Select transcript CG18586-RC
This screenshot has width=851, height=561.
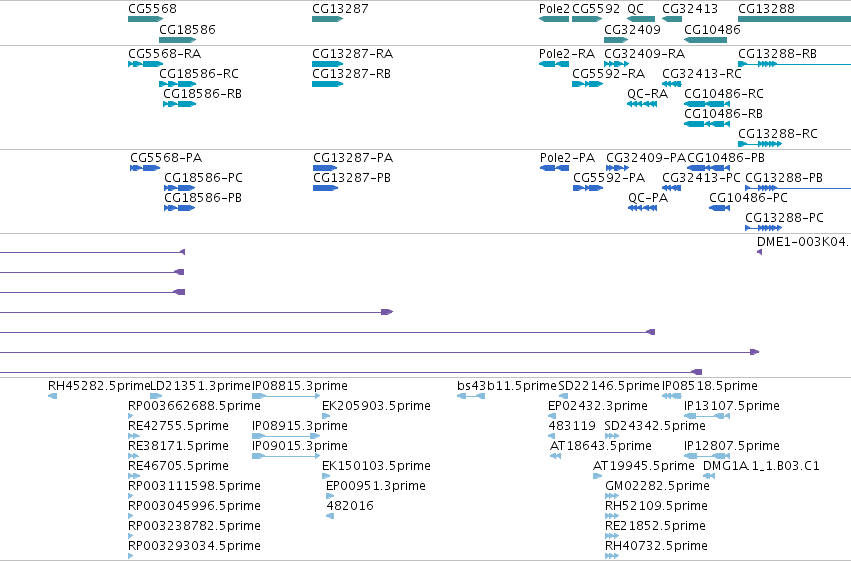point(199,74)
